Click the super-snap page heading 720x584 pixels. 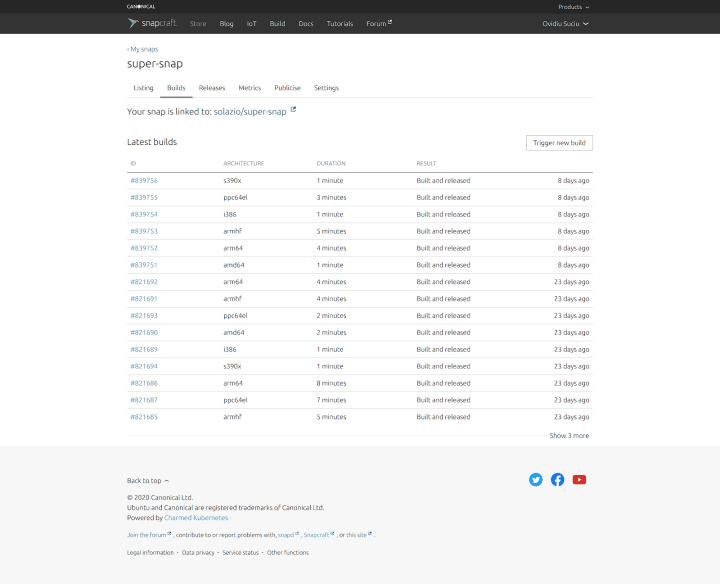click(x=155, y=64)
